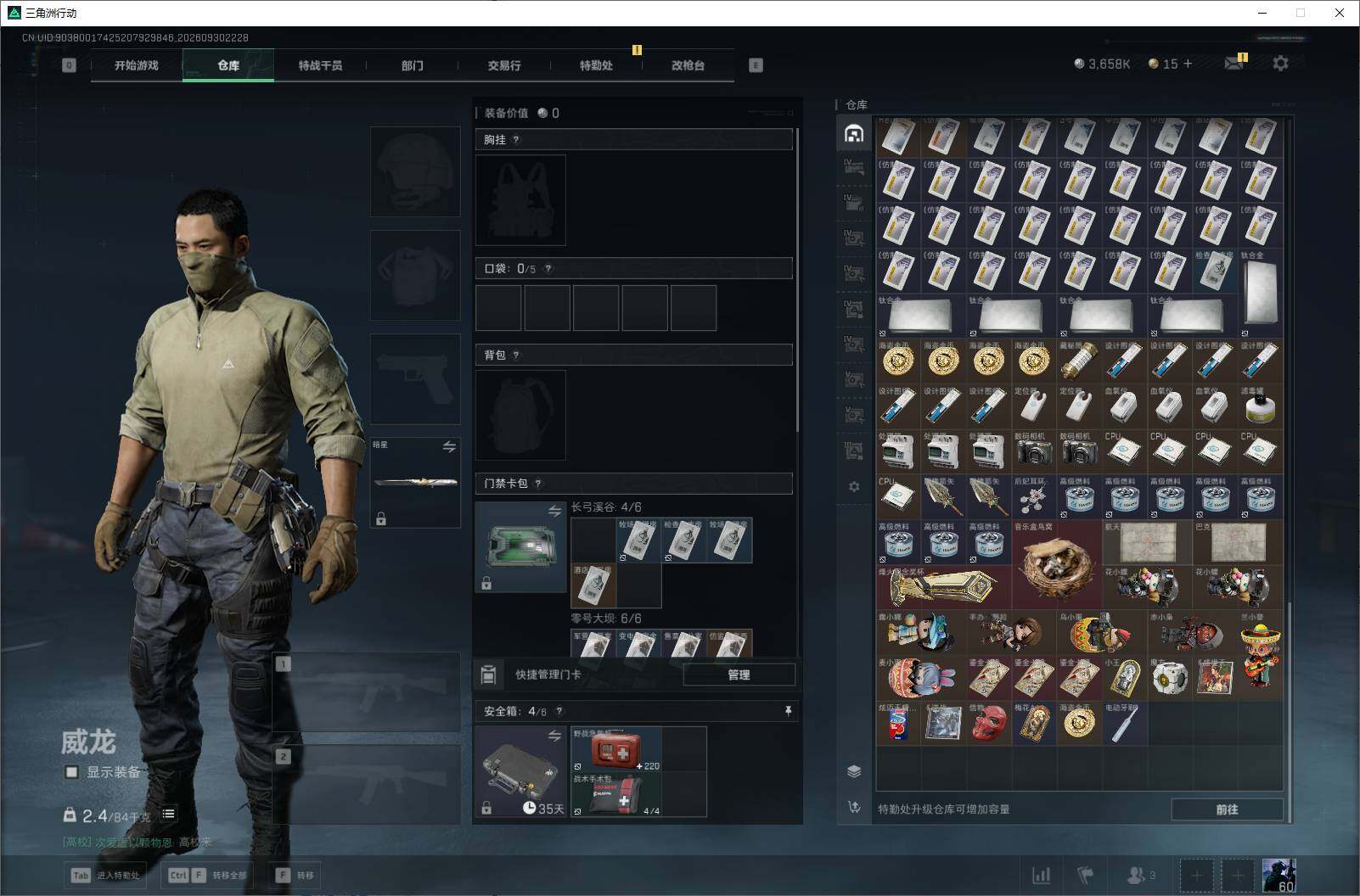Screen dimensions: 1360x896
Task: Add currency with the plus beside 15
Action: (1187, 64)
